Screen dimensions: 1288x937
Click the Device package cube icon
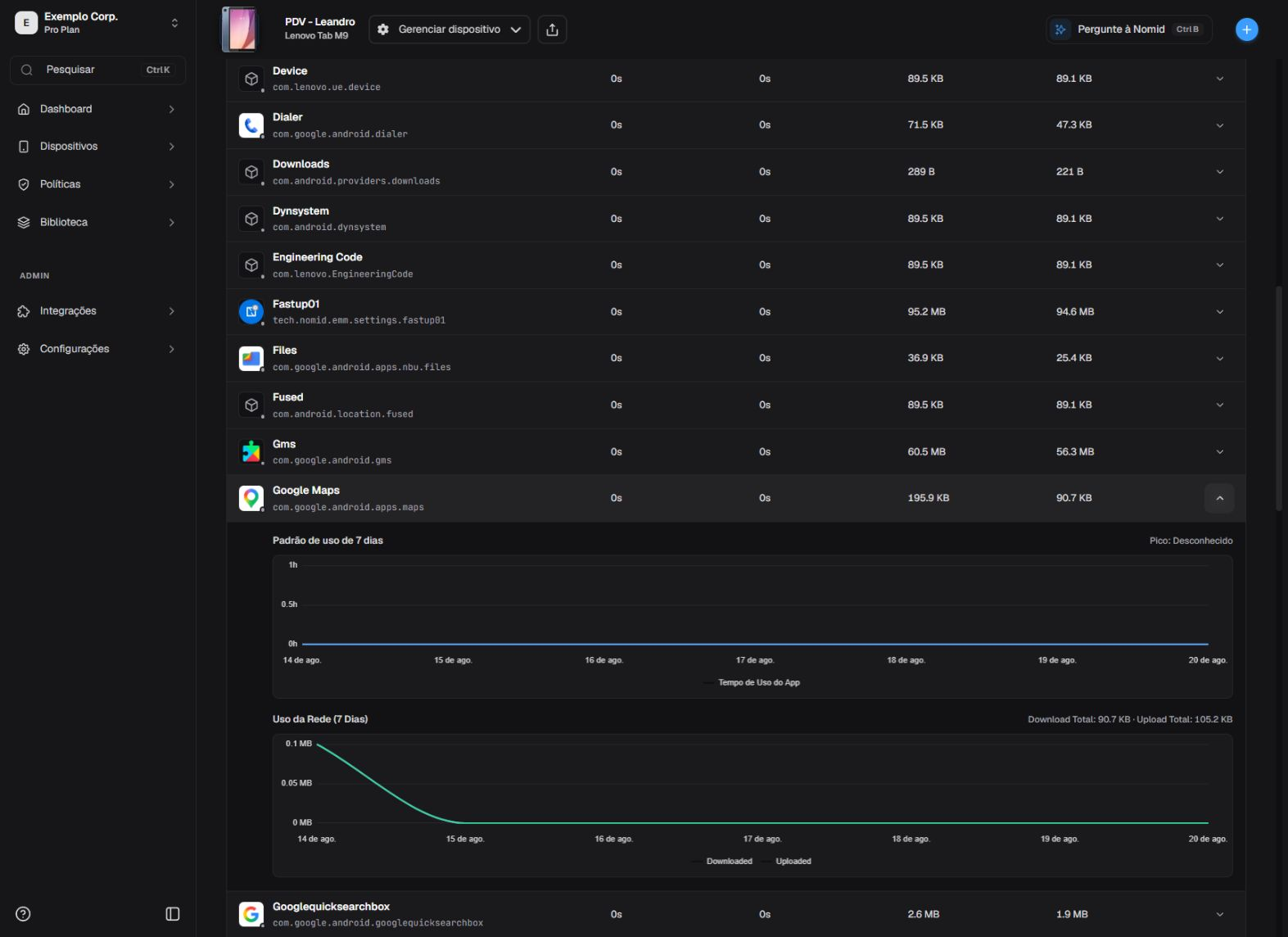(251, 79)
